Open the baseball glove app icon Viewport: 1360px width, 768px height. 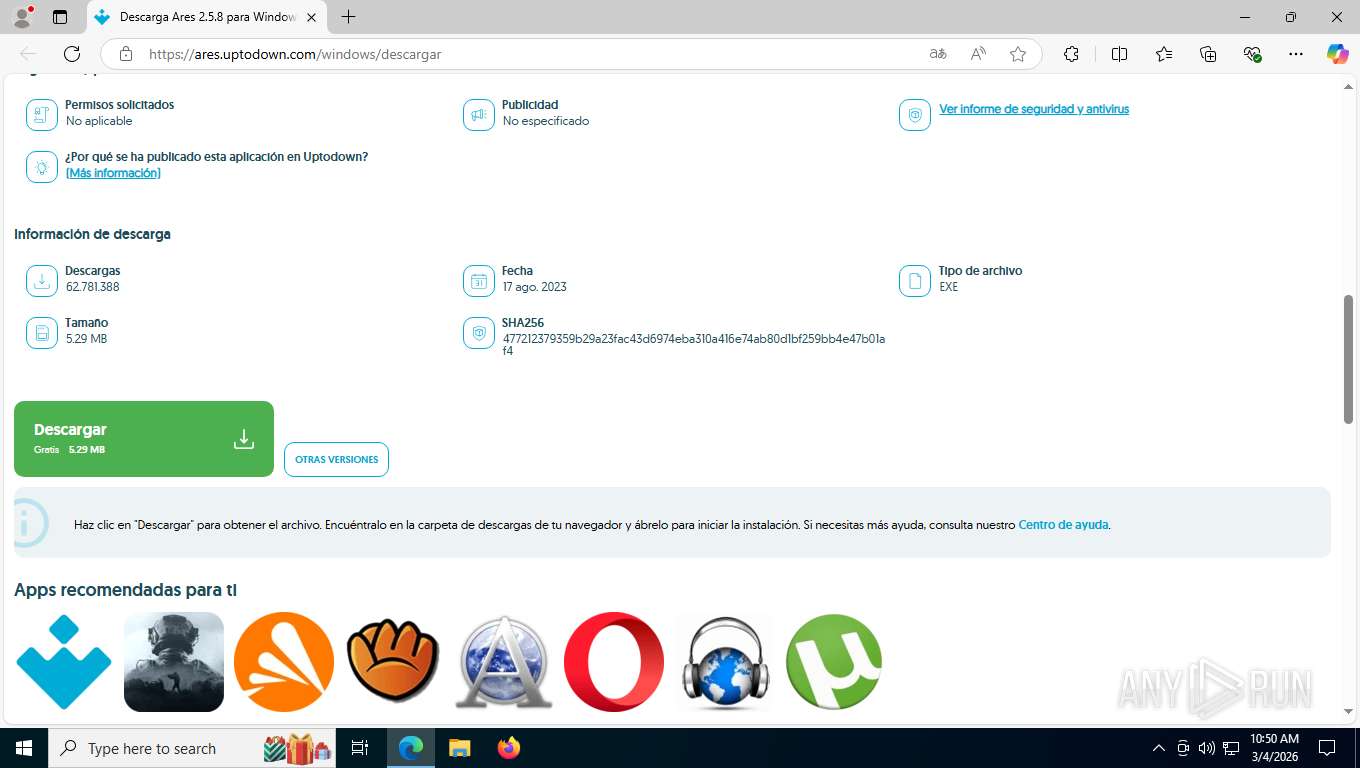(x=394, y=662)
